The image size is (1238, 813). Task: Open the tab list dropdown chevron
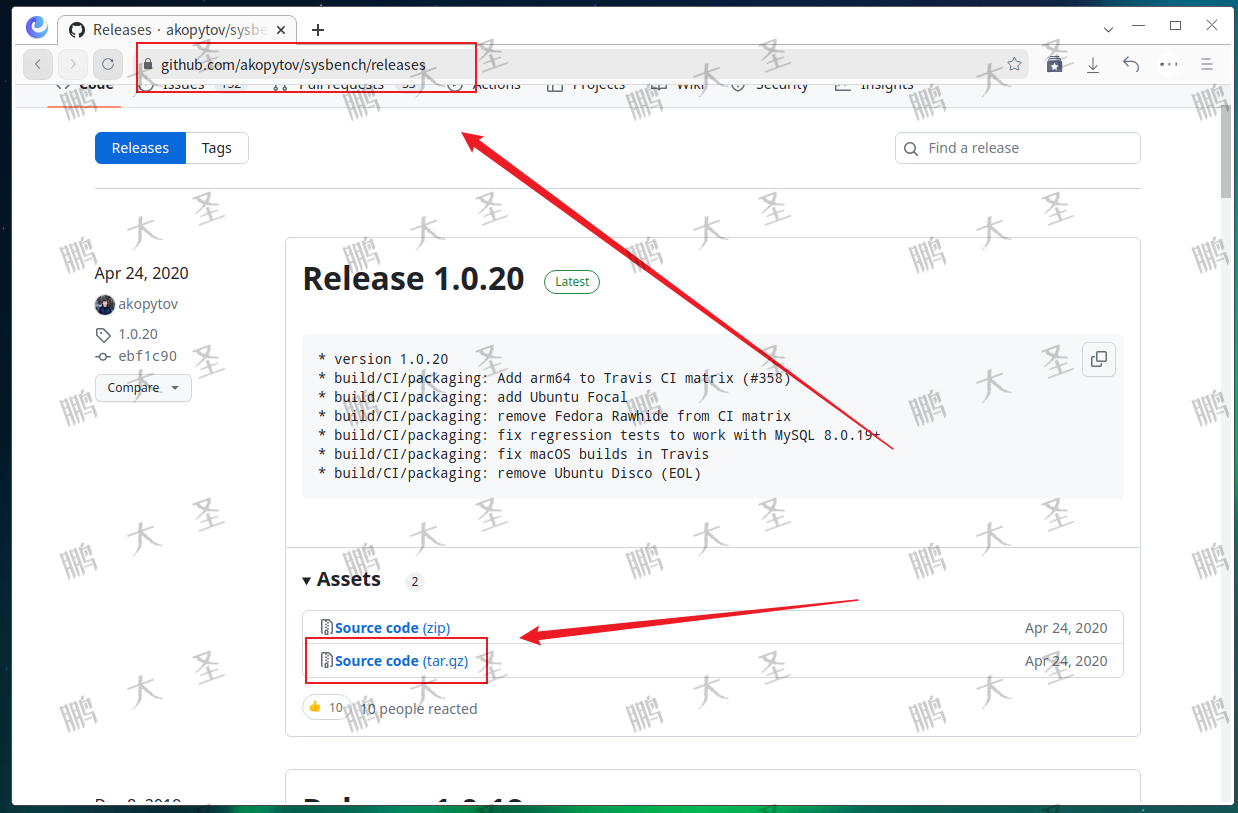click(x=1109, y=29)
